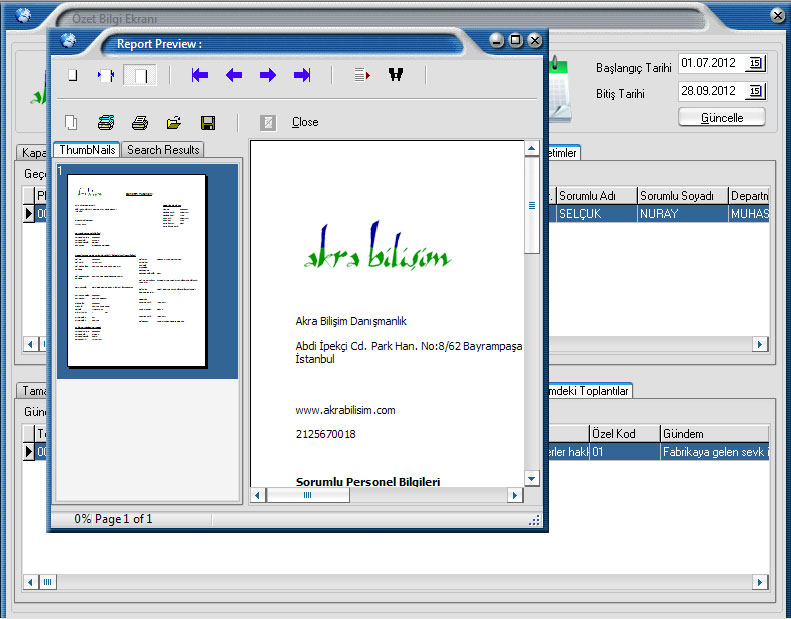This screenshot has height=619, width=791.
Task: Open calendar picker for Başlangıç Tarihi
Action: [755, 63]
